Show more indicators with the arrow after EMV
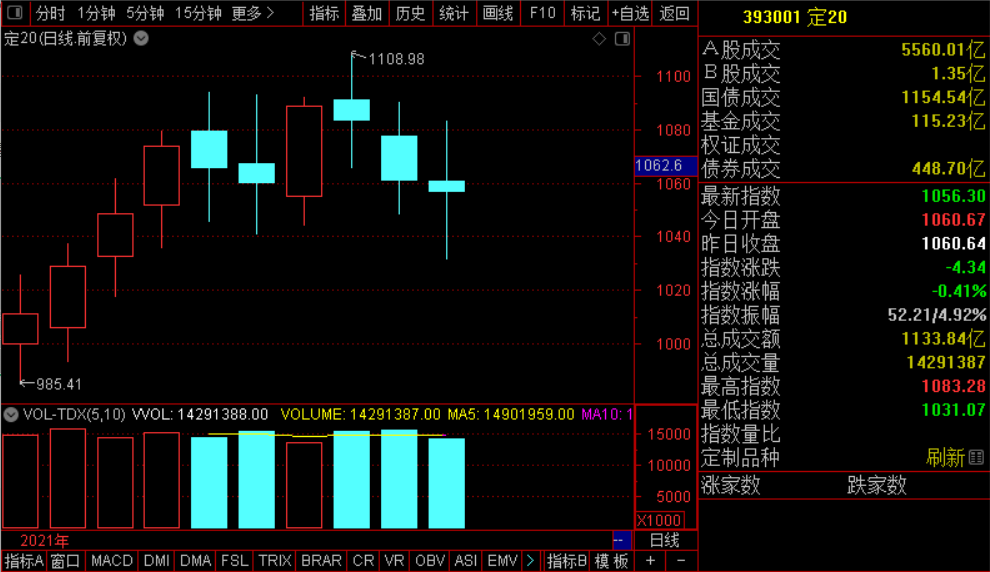This screenshot has width=990, height=572. point(530,561)
